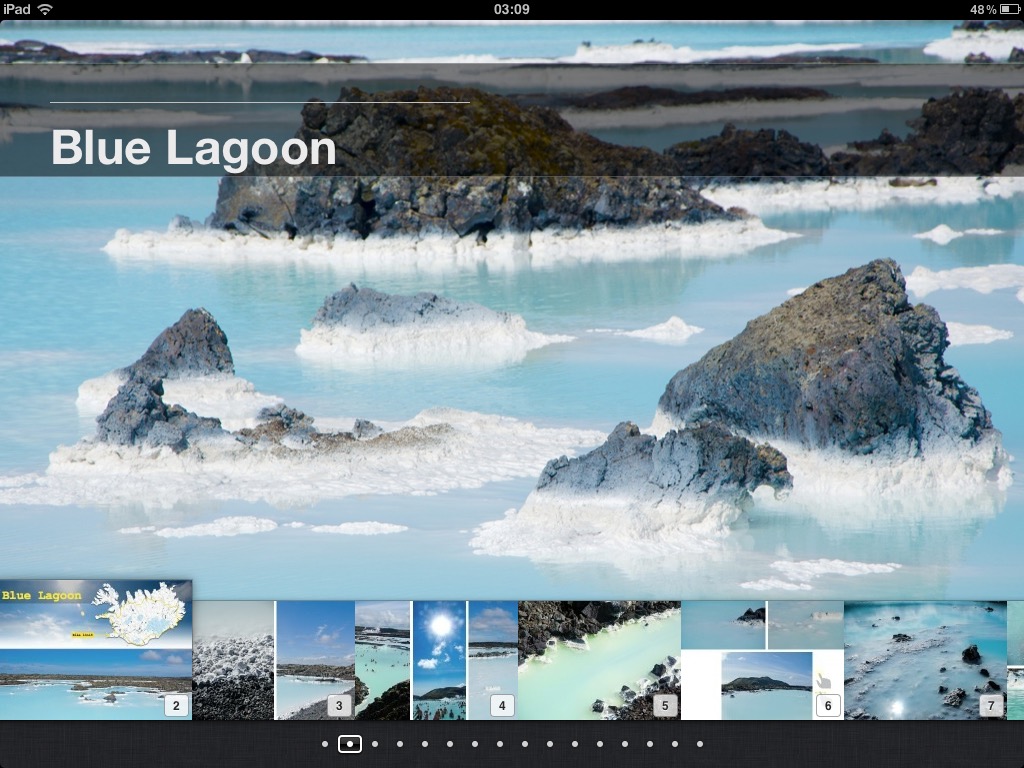Tap the iPad label in status bar
The image size is (1024, 768).
pos(16,9)
